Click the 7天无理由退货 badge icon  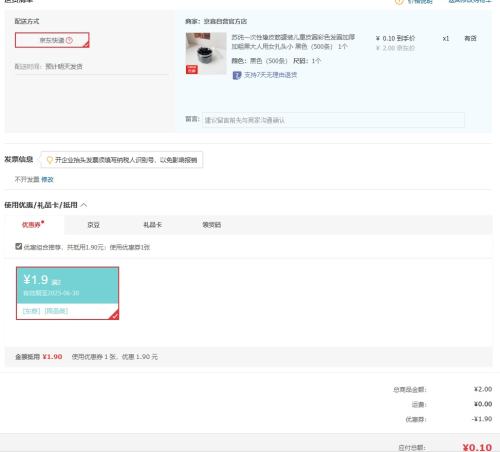point(237,75)
